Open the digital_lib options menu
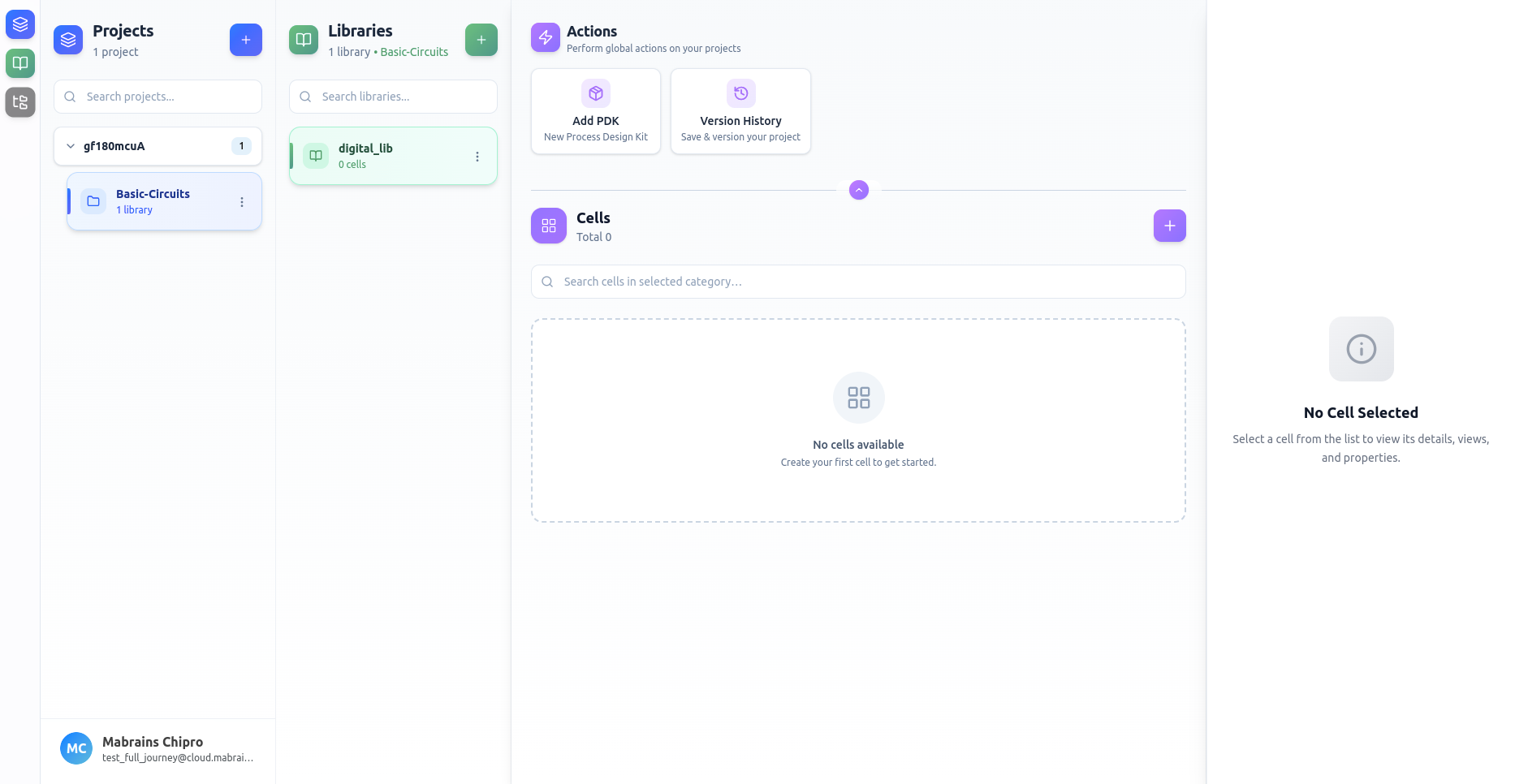This screenshot has height=784, width=1515. (x=477, y=156)
